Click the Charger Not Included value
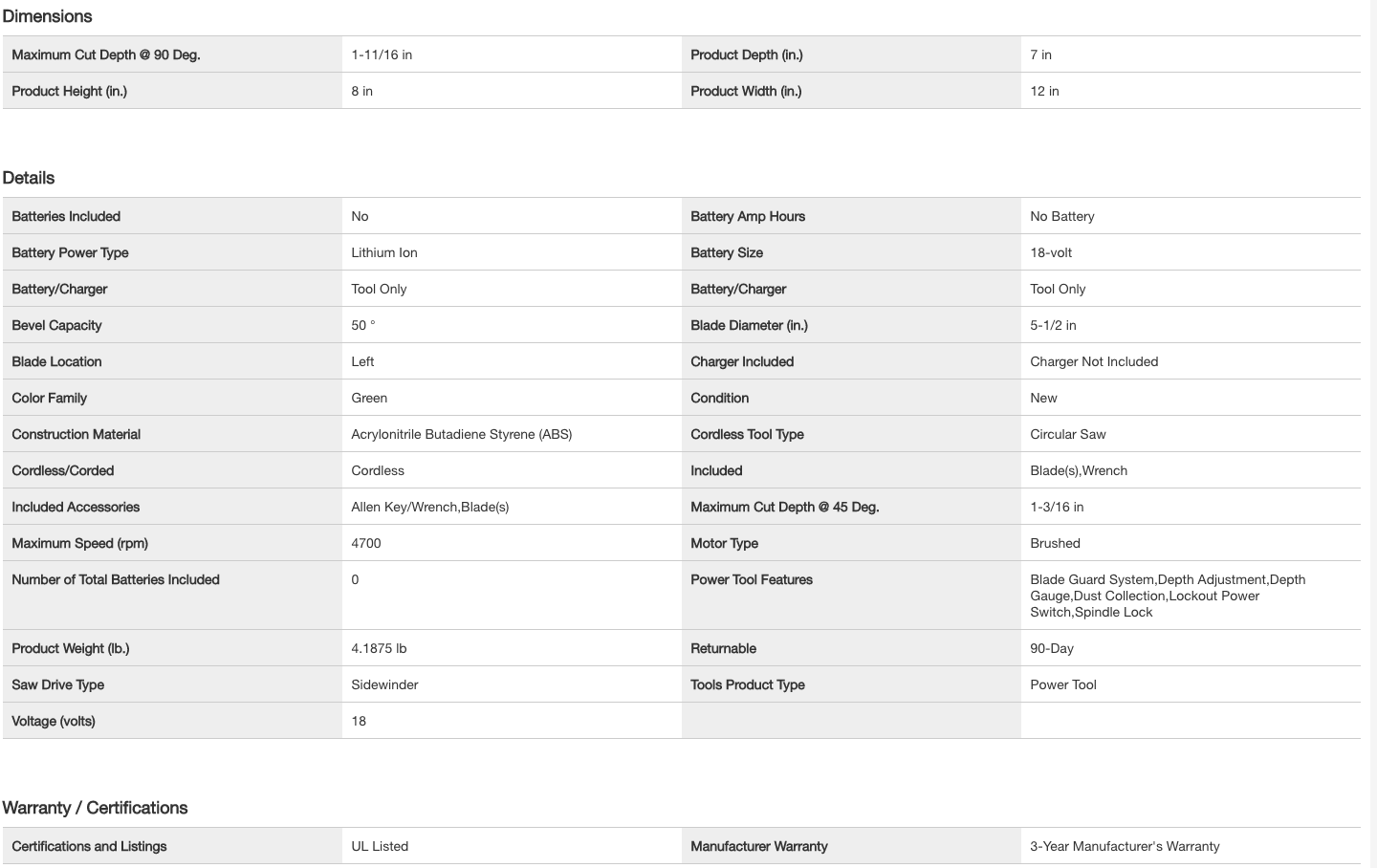The image size is (1377, 868). click(1094, 361)
